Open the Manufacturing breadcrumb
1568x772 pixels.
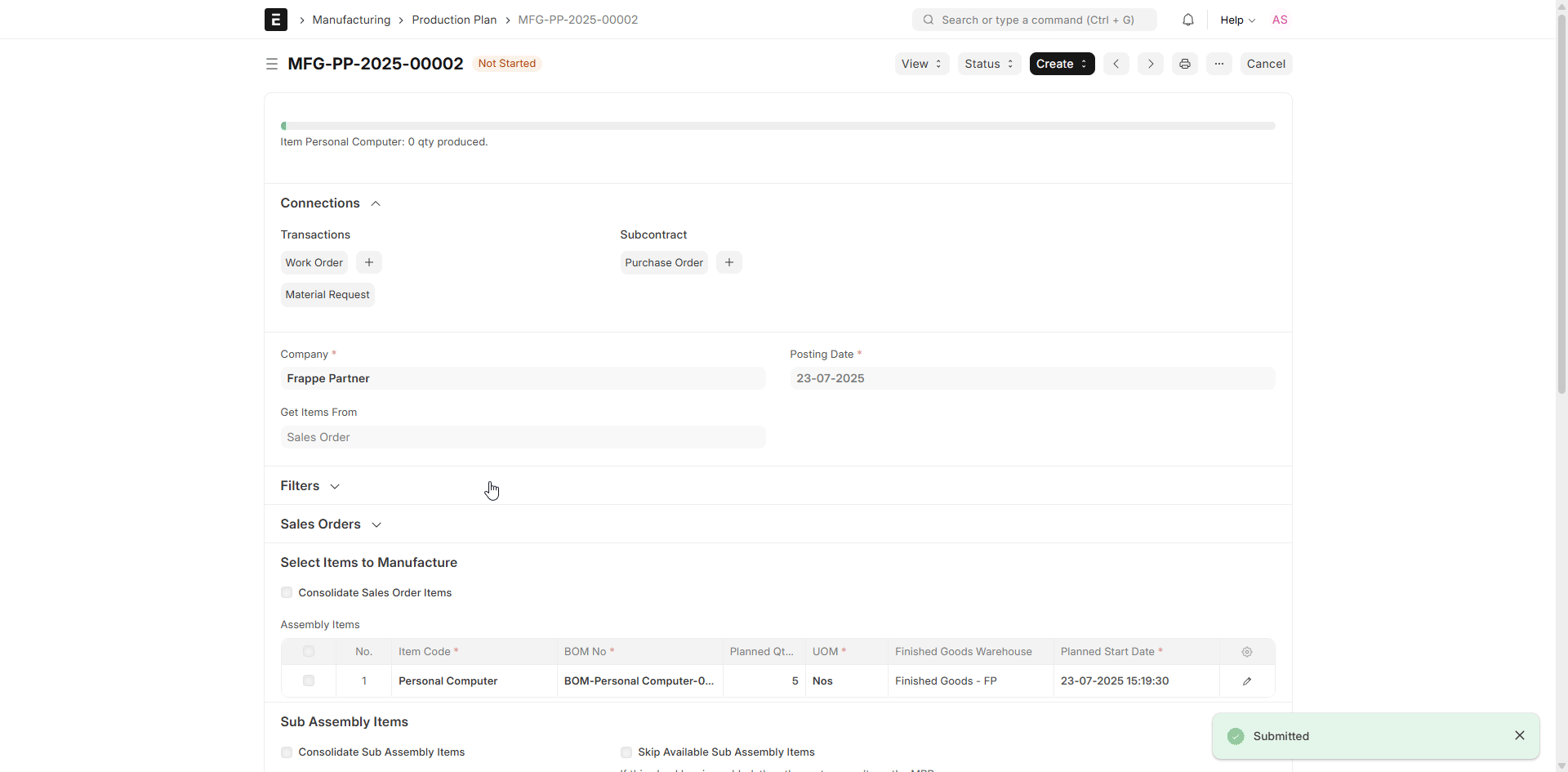point(351,20)
